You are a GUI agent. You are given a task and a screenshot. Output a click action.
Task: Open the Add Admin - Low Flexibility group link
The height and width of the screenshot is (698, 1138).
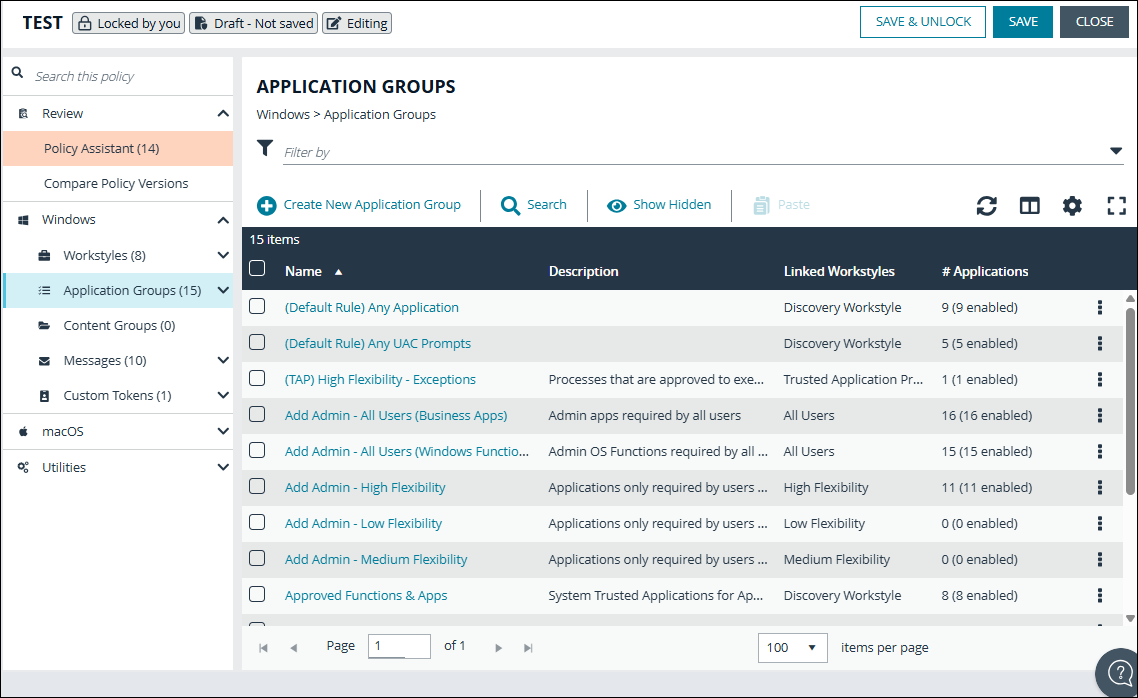point(363,523)
